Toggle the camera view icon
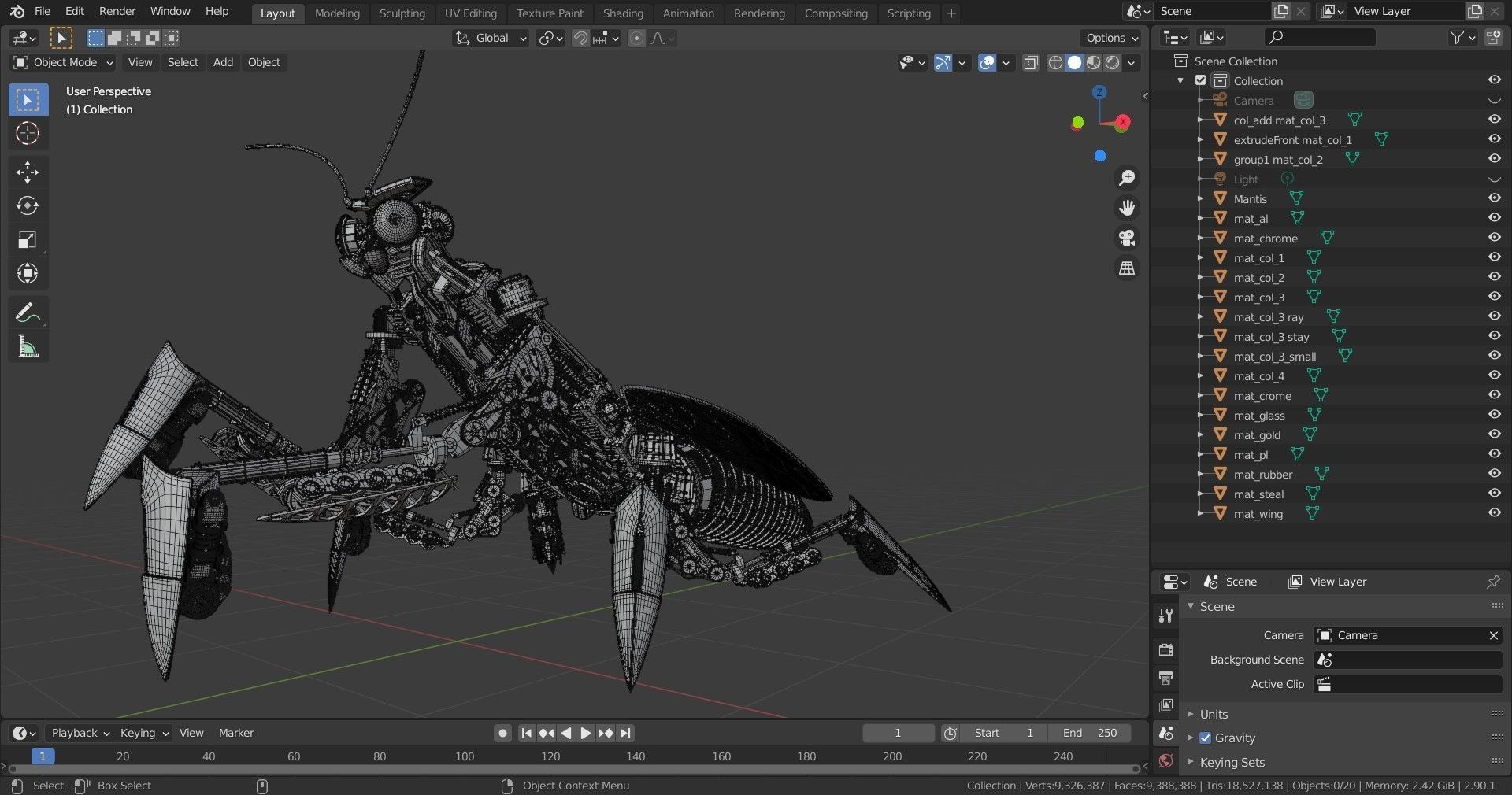This screenshot has height=795, width=1512. (1127, 238)
